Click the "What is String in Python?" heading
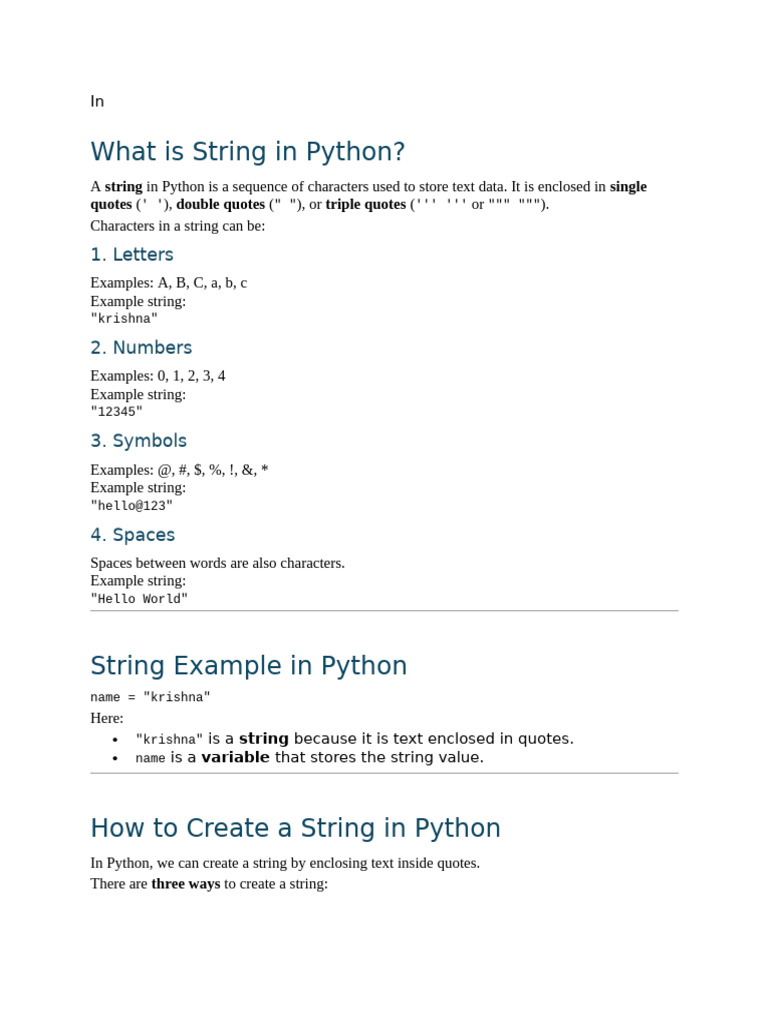 [247, 152]
